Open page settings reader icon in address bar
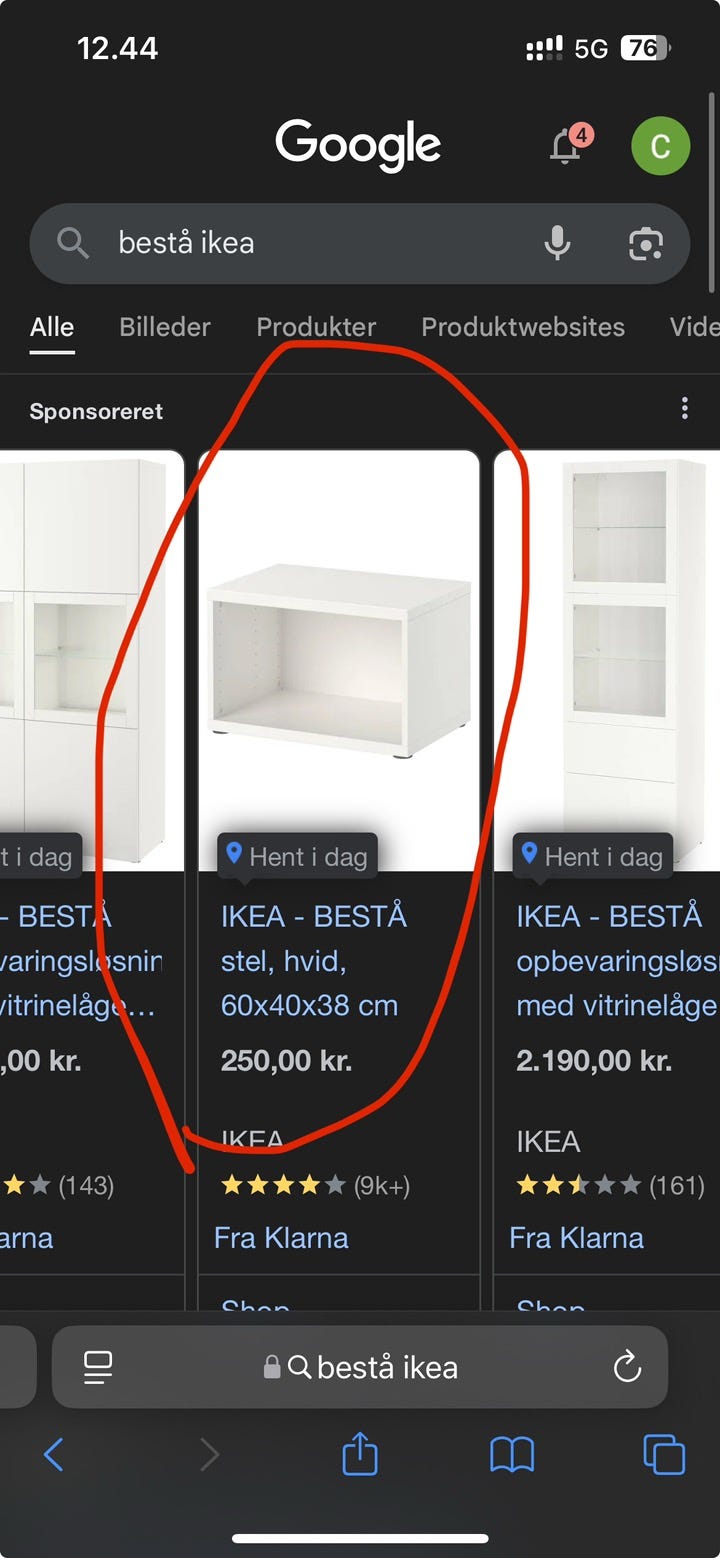Viewport: 720px width, 1558px height. click(x=98, y=1367)
